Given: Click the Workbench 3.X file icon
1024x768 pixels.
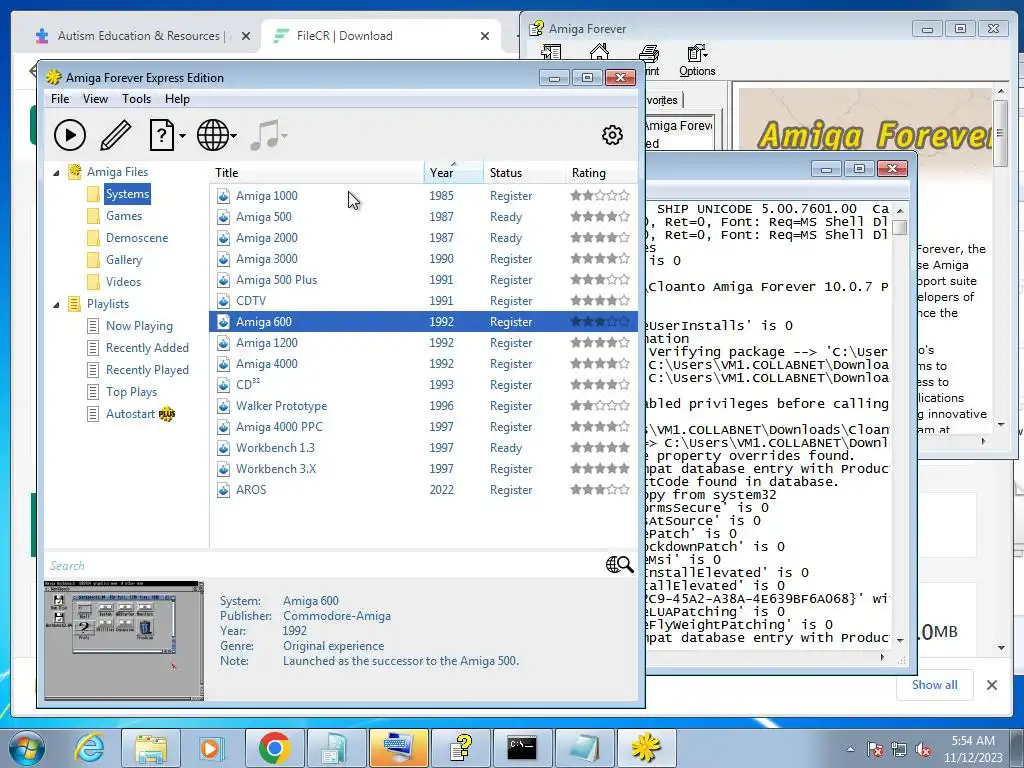Looking at the screenshot, I should (223, 469).
